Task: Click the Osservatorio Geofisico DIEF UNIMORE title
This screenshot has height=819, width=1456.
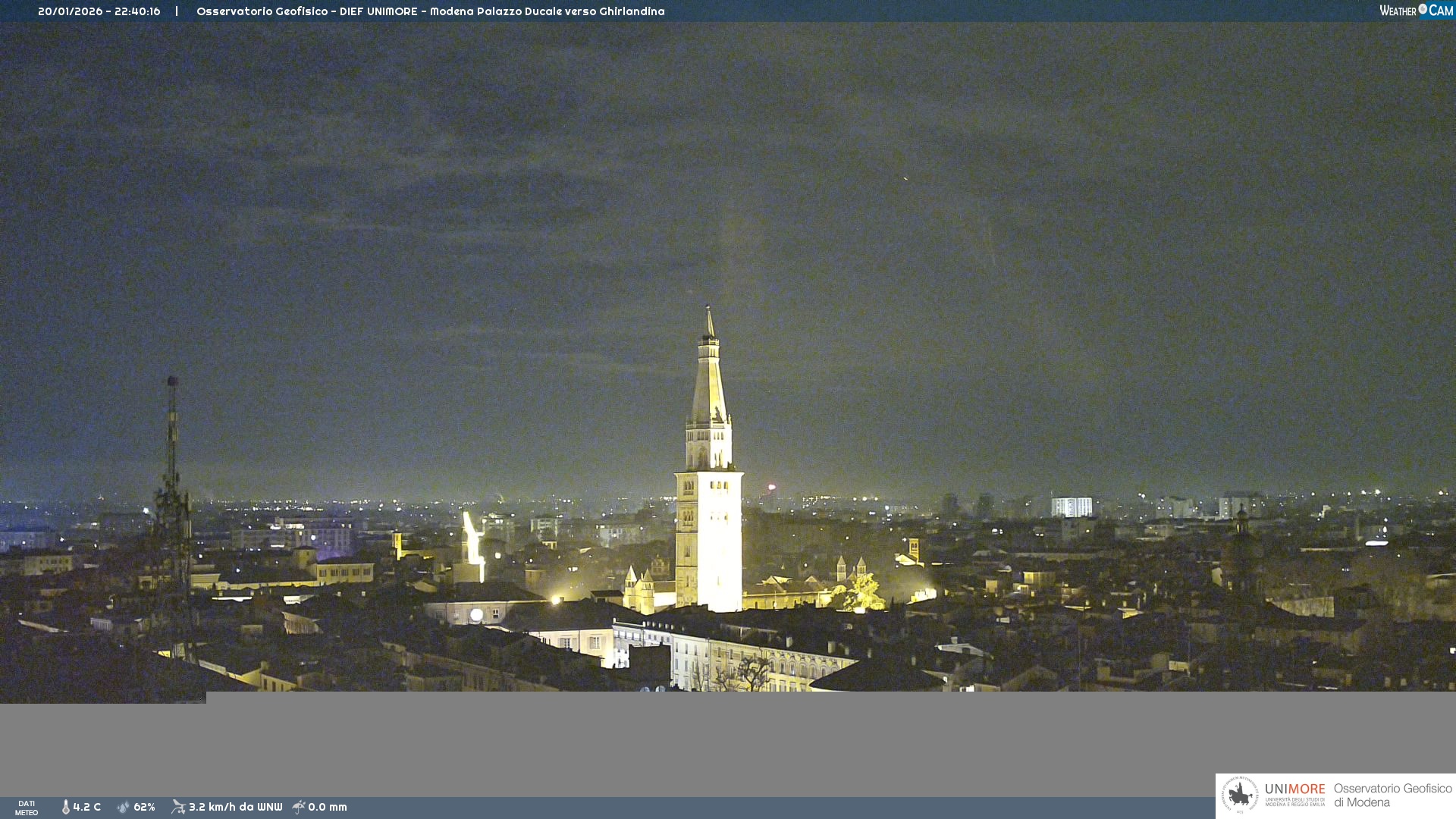Action: coord(430,11)
